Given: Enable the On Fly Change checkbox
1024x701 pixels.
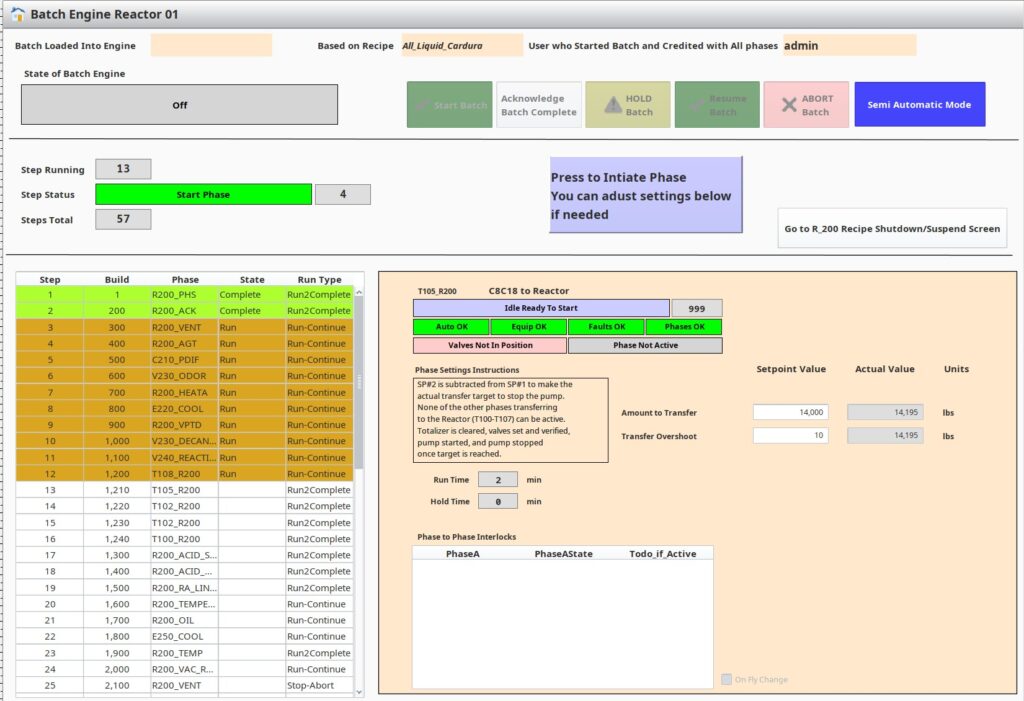Looking at the screenshot, I should [725, 679].
